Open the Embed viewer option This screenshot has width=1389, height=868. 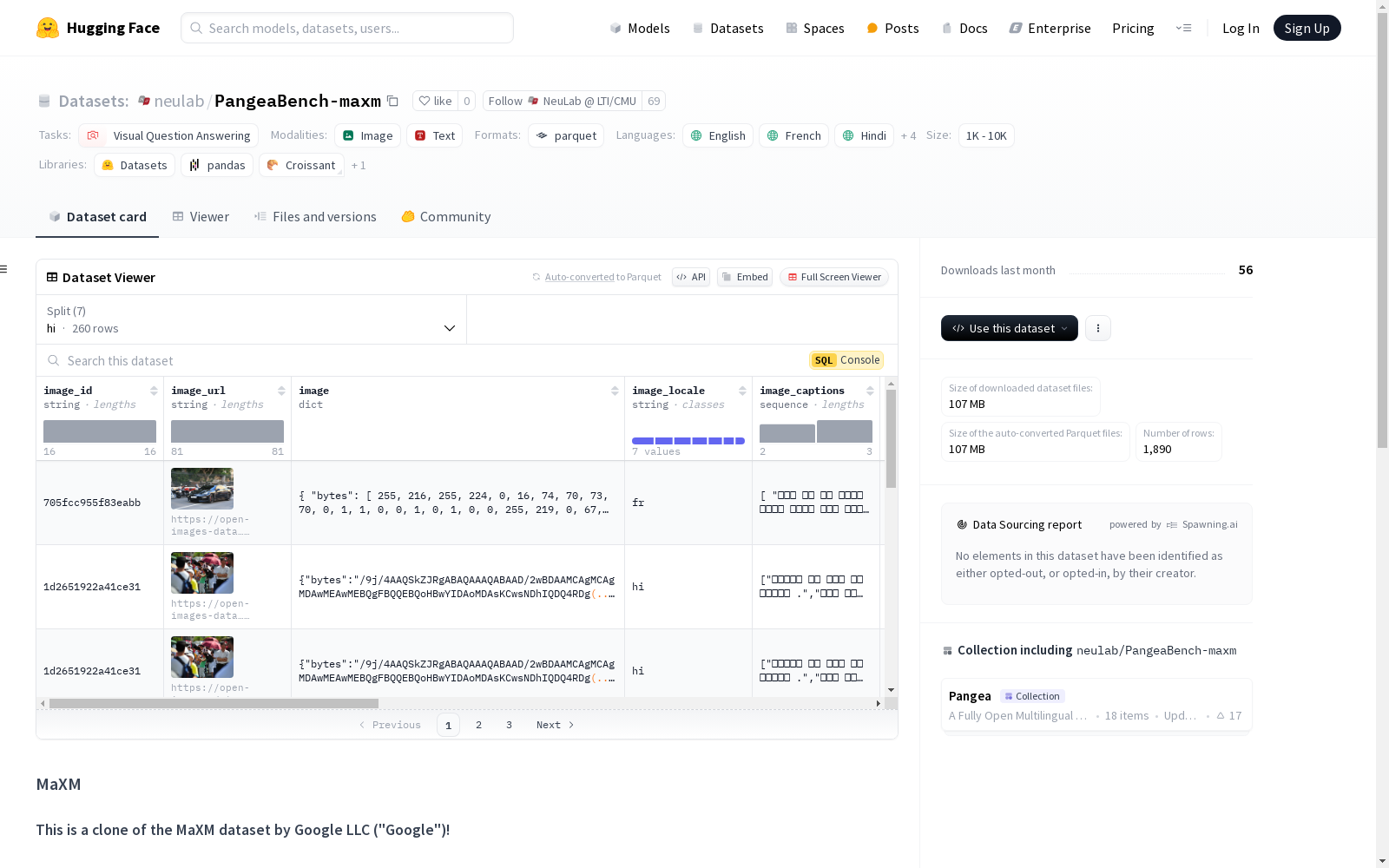745,277
